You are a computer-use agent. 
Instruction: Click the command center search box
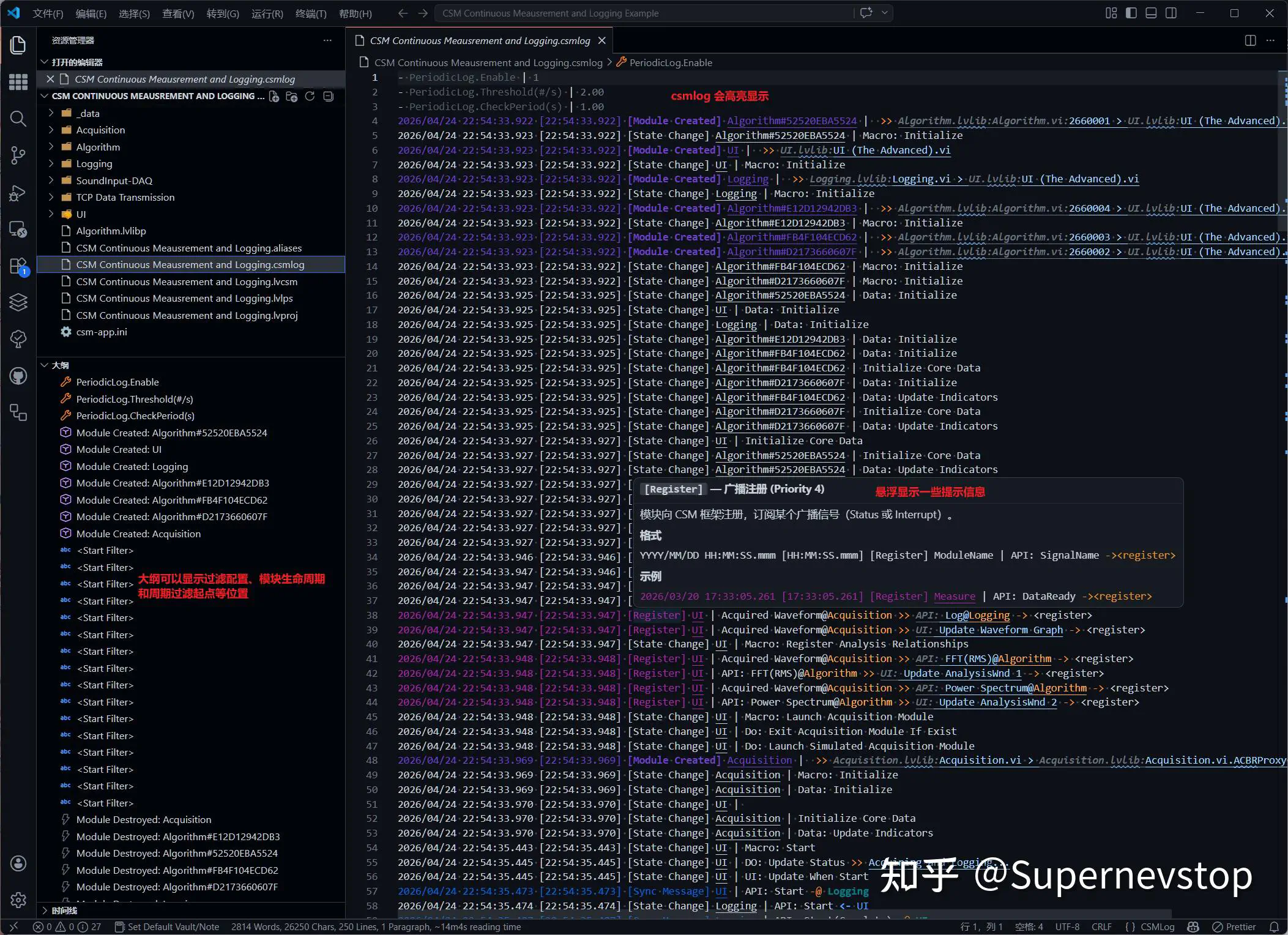tap(645, 13)
